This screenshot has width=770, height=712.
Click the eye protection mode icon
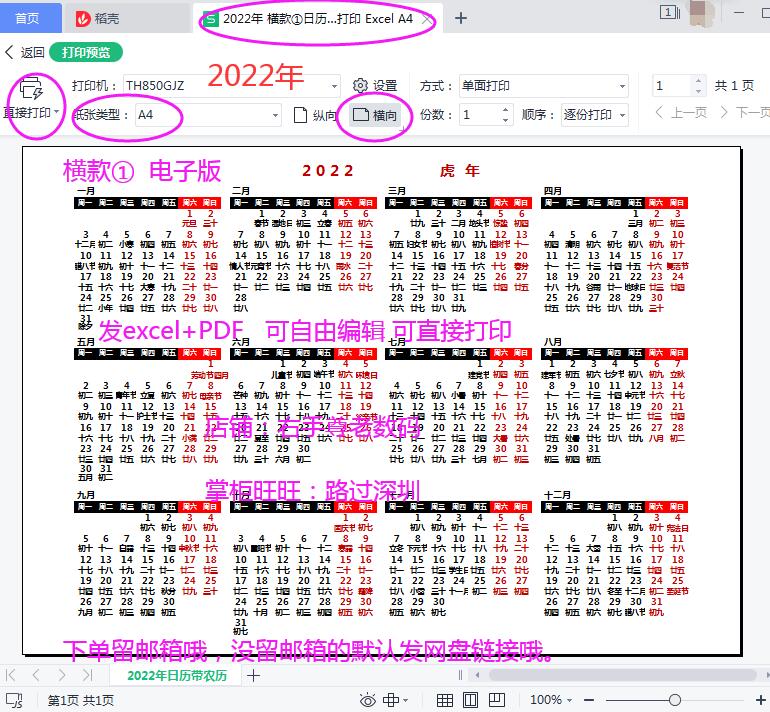(x=367, y=700)
